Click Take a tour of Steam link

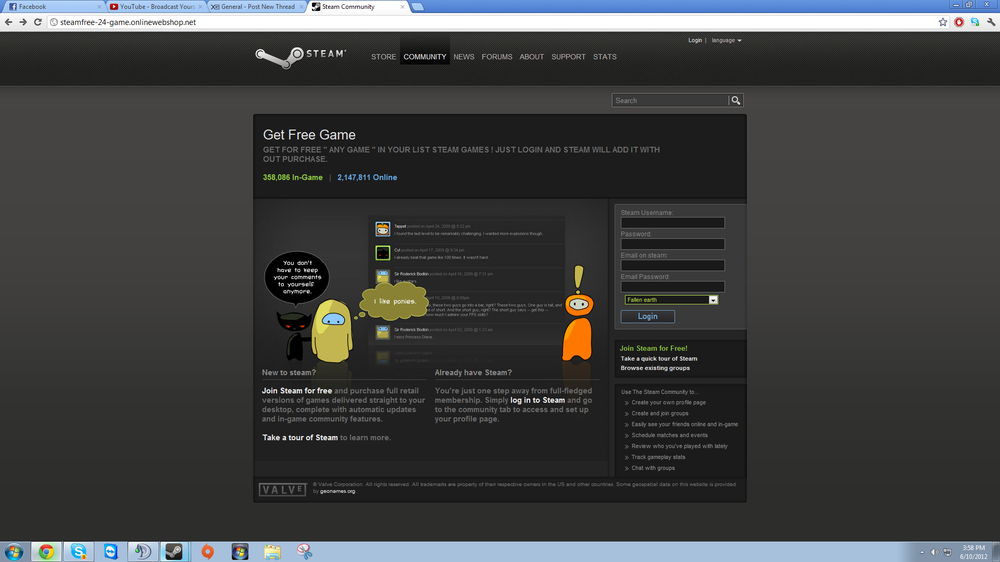click(x=300, y=438)
